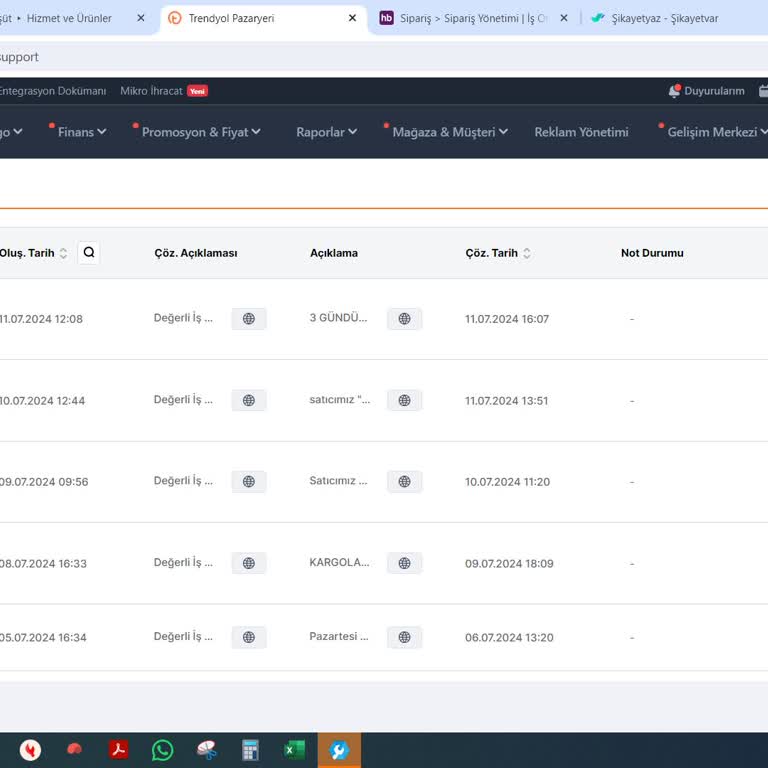
Task: Sort by Çöz. Tarih column arrows
Action: tap(527, 254)
